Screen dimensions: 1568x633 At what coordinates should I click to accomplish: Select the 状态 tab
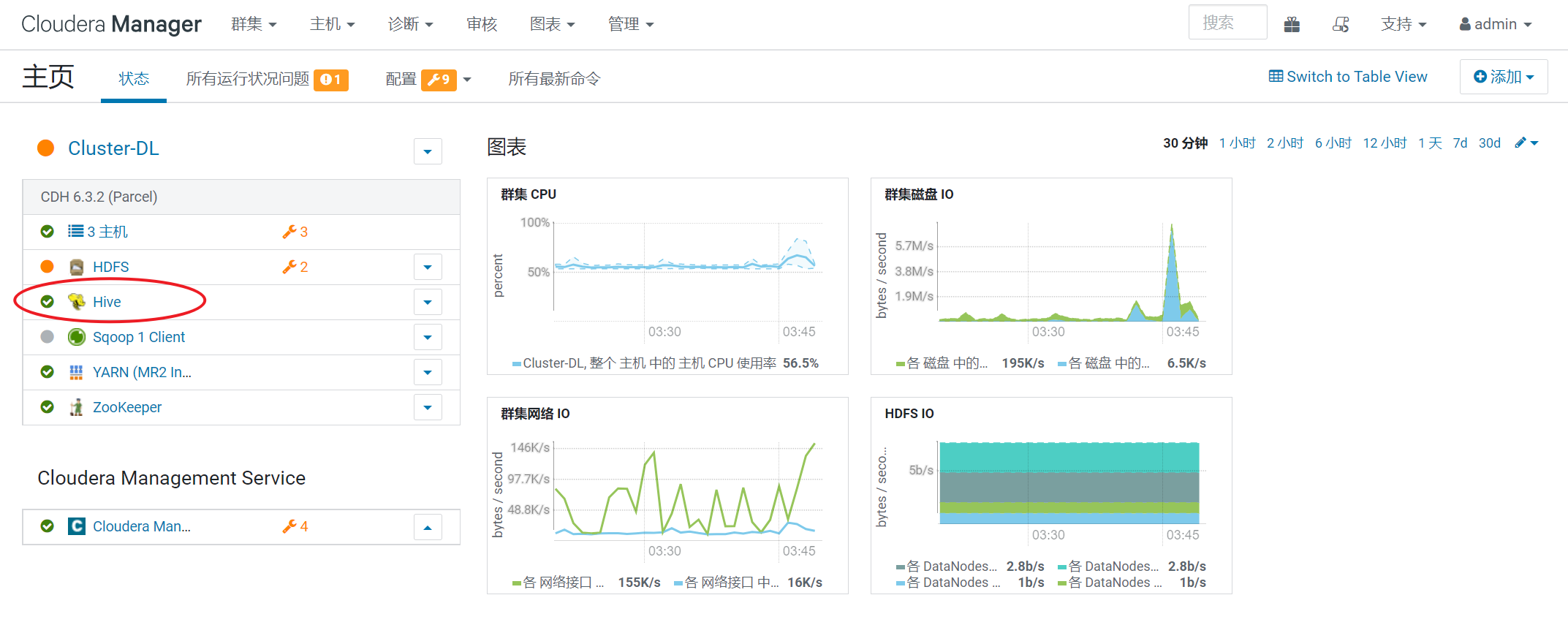click(x=134, y=79)
